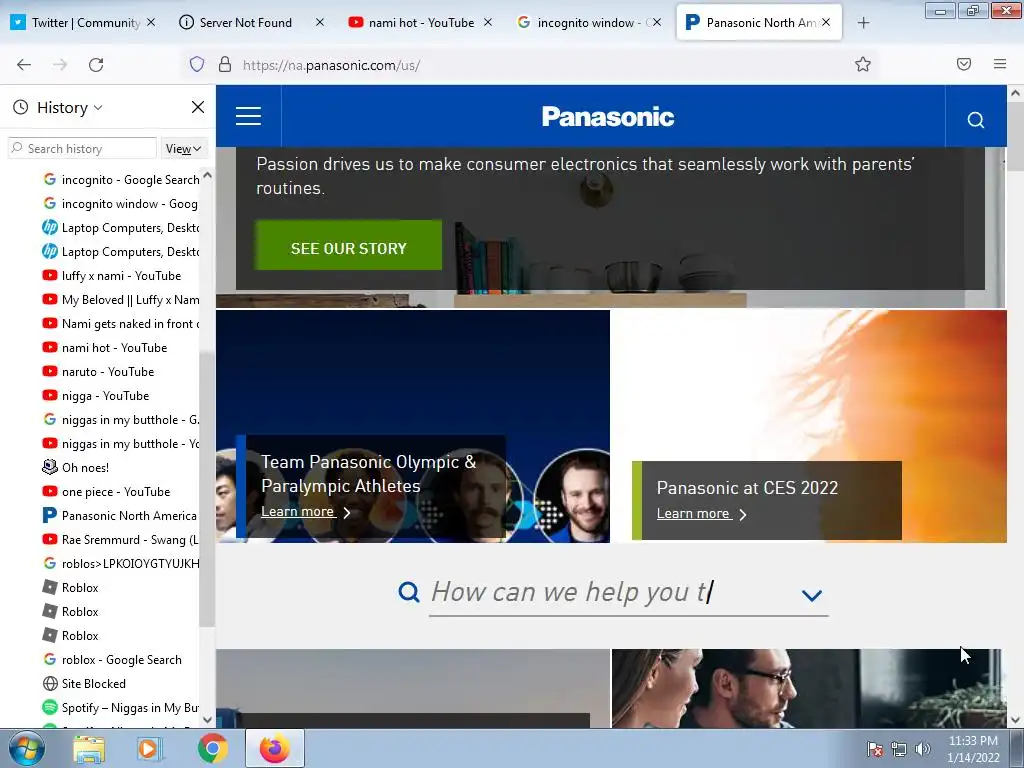Open Windows Explorer from the taskbar
Image resolution: width=1024 pixels, height=768 pixels.
[x=89, y=749]
